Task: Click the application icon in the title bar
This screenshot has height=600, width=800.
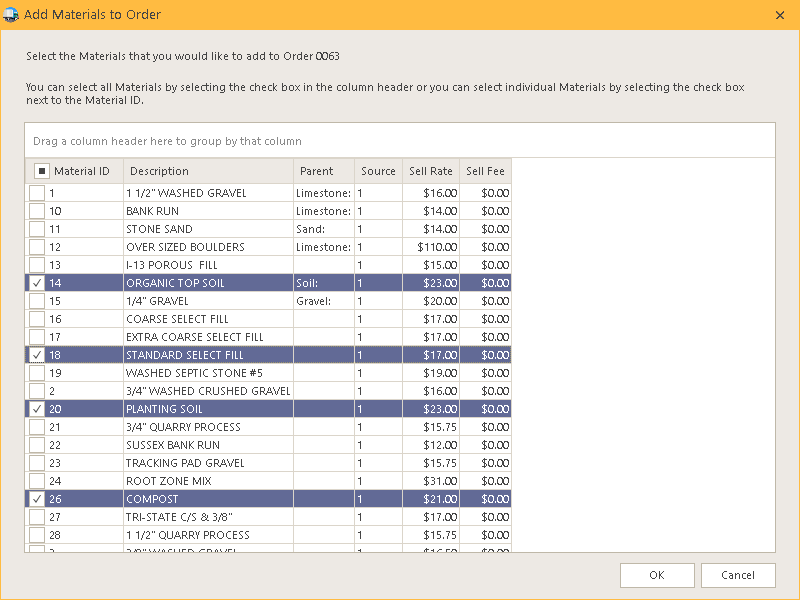Action: coord(11,15)
